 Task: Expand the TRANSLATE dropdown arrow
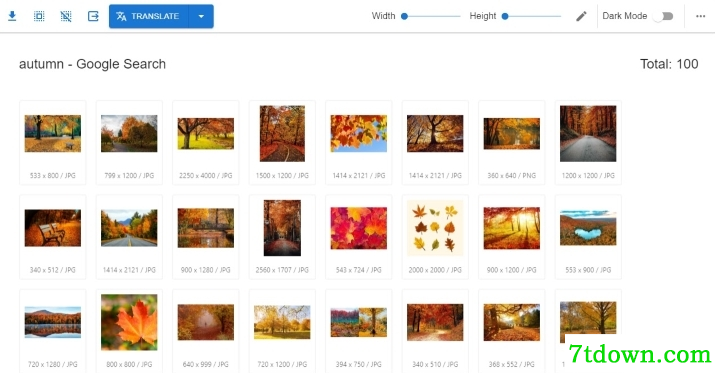click(x=201, y=16)
